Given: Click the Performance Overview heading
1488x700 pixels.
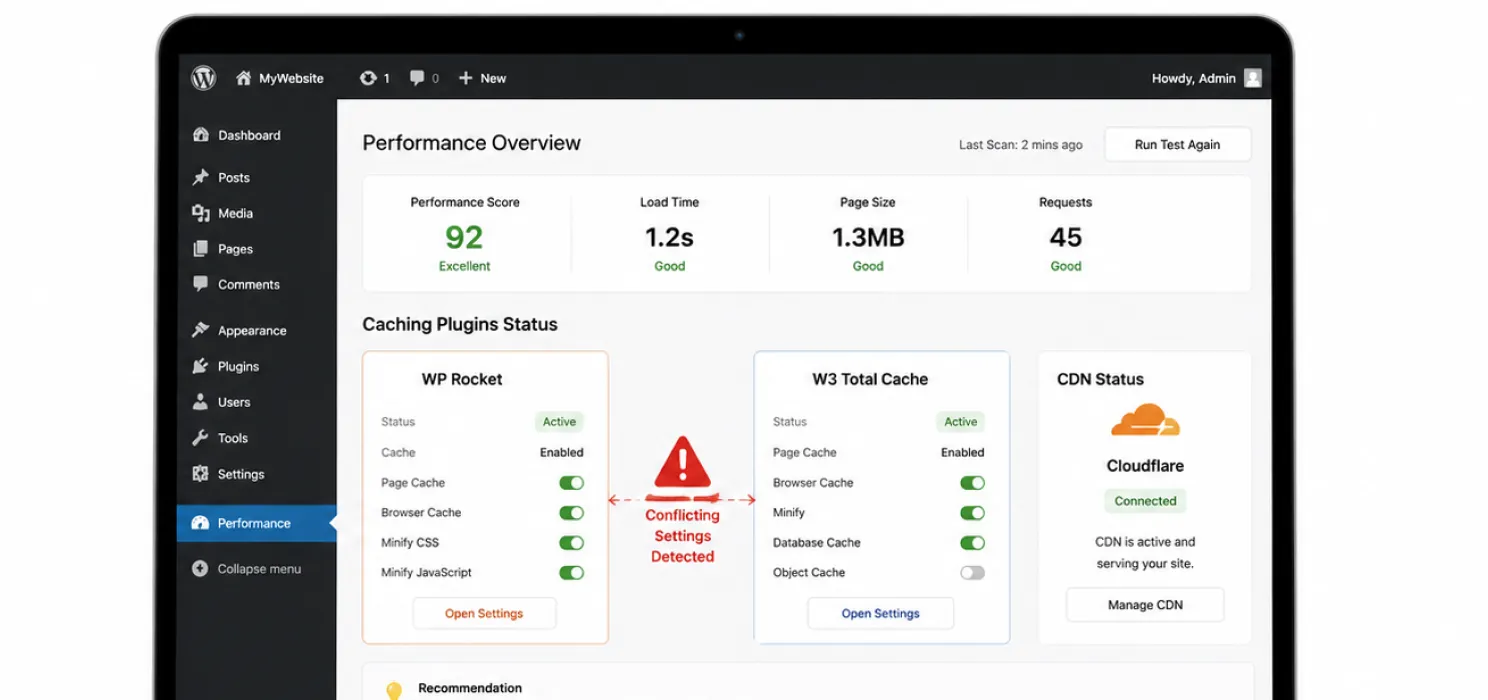Looking at the screenshot, I should 471,143.
